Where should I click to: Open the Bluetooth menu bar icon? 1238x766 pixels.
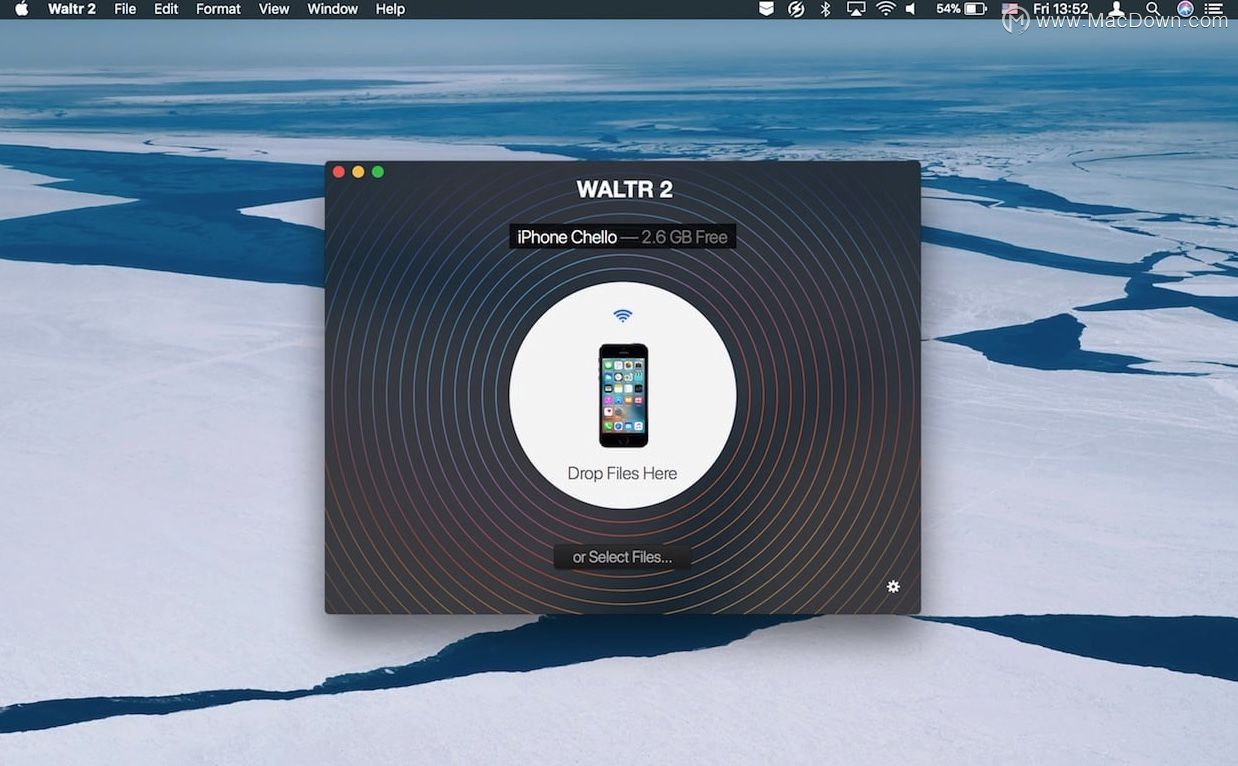(826, 9)
